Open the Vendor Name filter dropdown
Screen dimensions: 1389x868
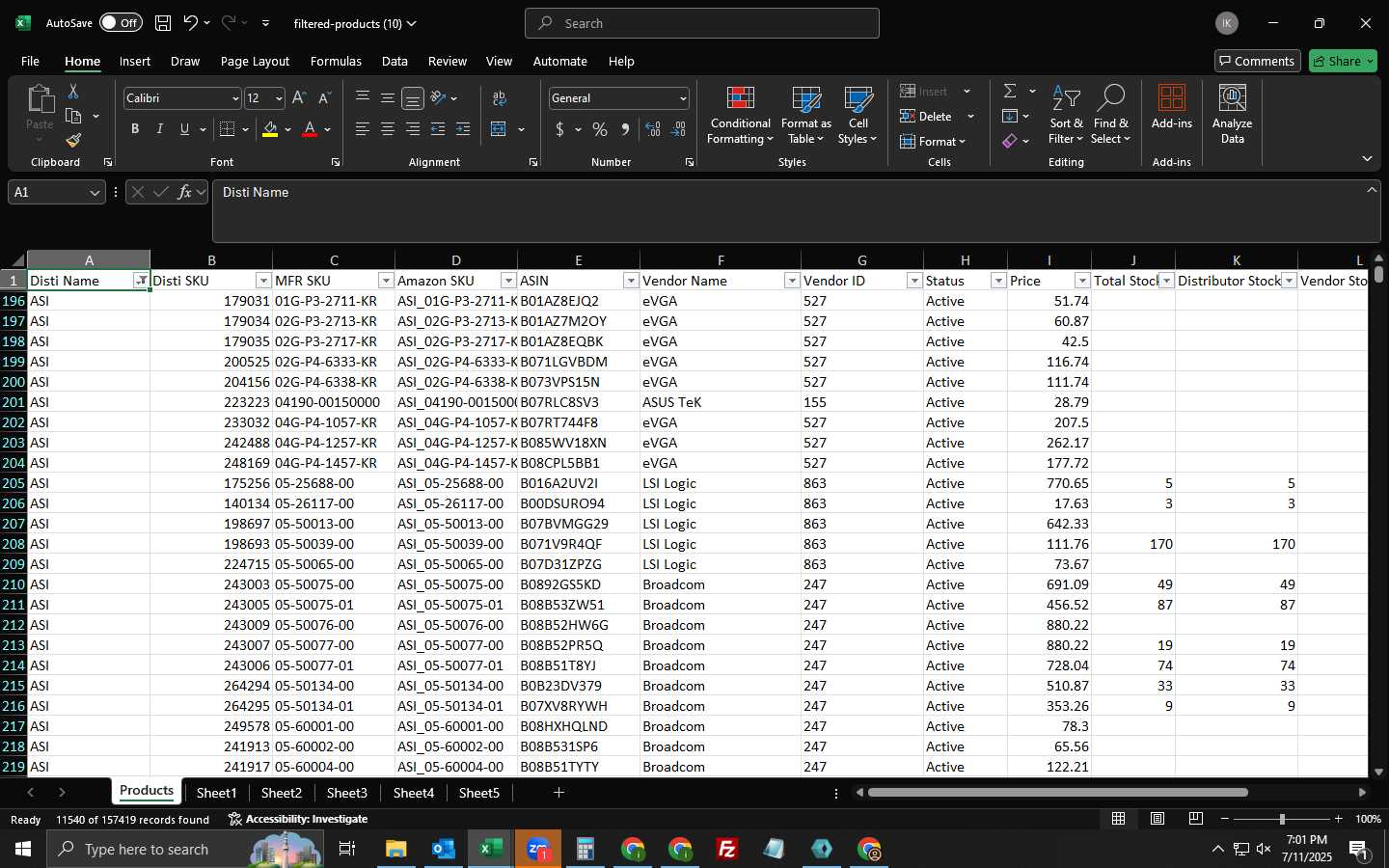(792, 281)
